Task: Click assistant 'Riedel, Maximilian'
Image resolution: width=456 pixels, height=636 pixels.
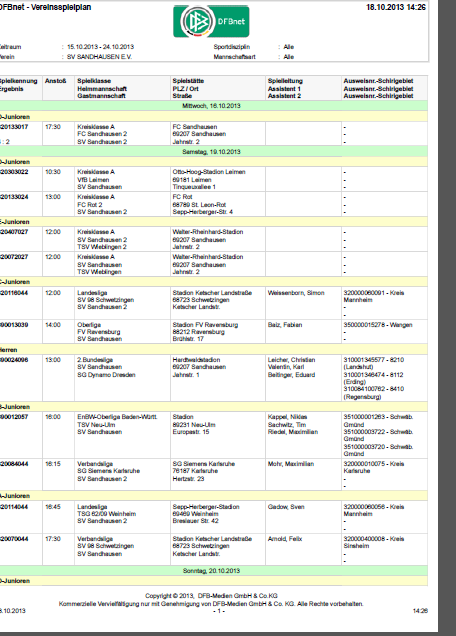Action: [x=293, y=432]
